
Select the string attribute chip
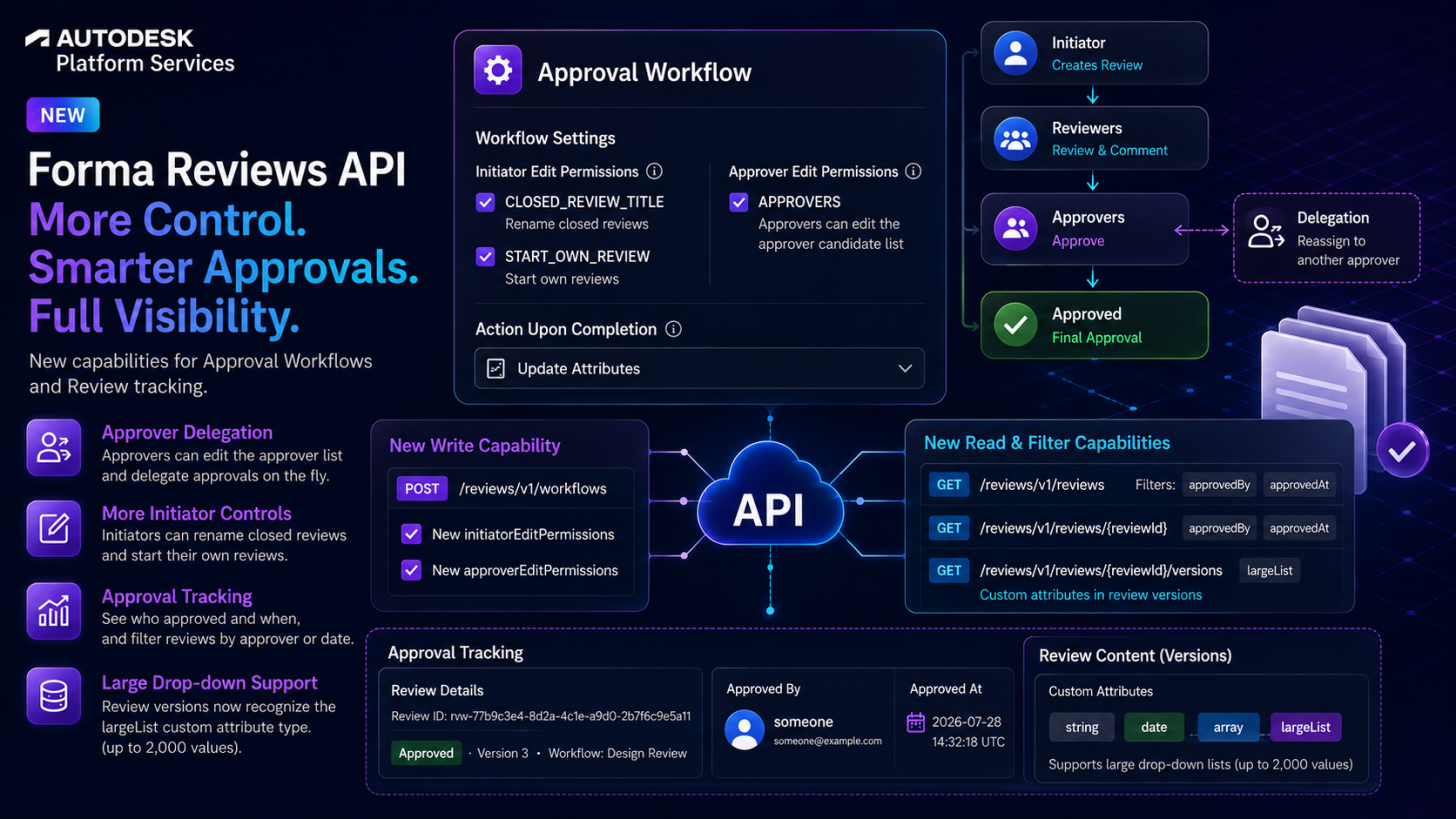pos(1083,727)
